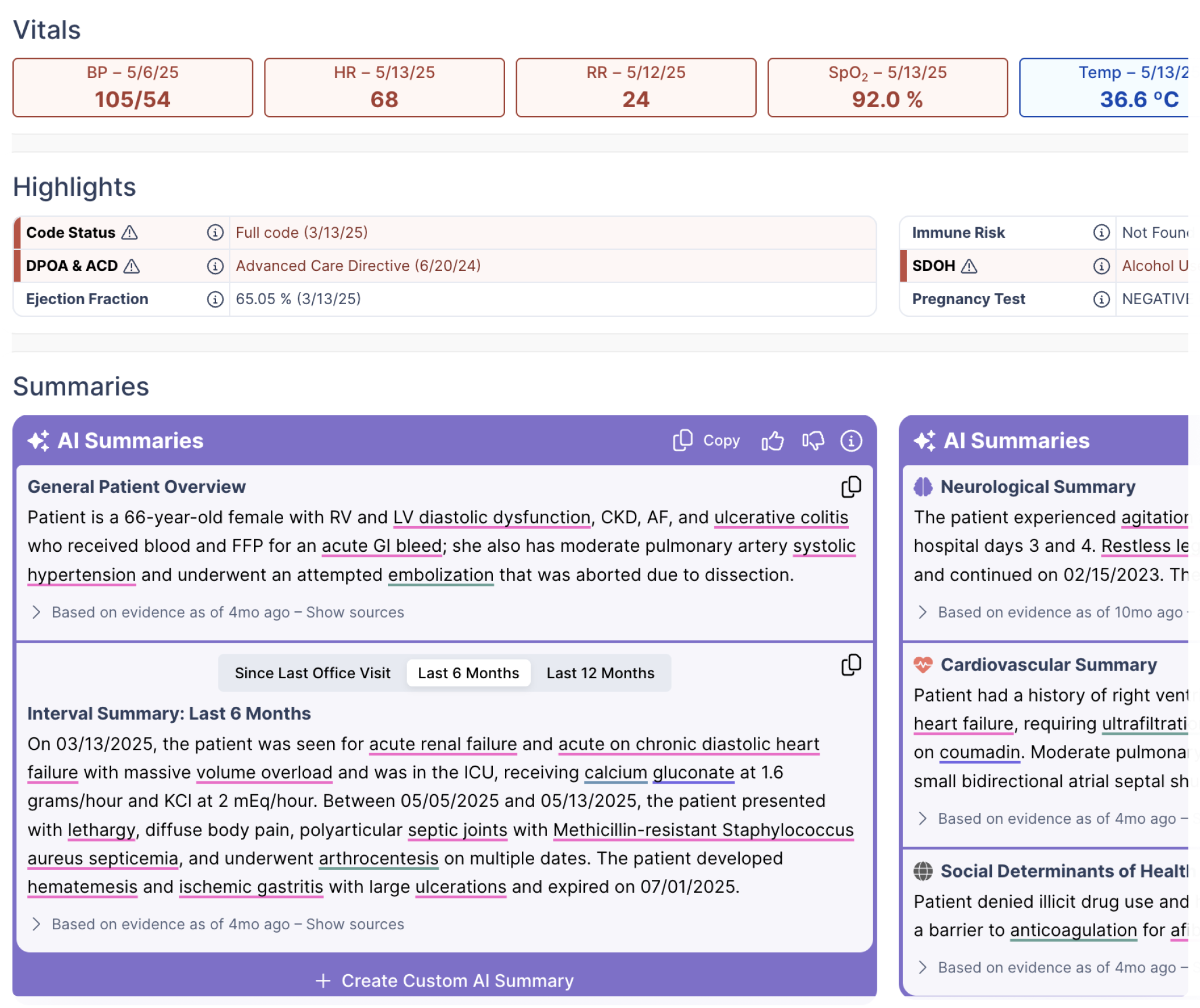Click Create Custom AI Summary
Screen dimensions: 1200x1008
coord(444,980)
